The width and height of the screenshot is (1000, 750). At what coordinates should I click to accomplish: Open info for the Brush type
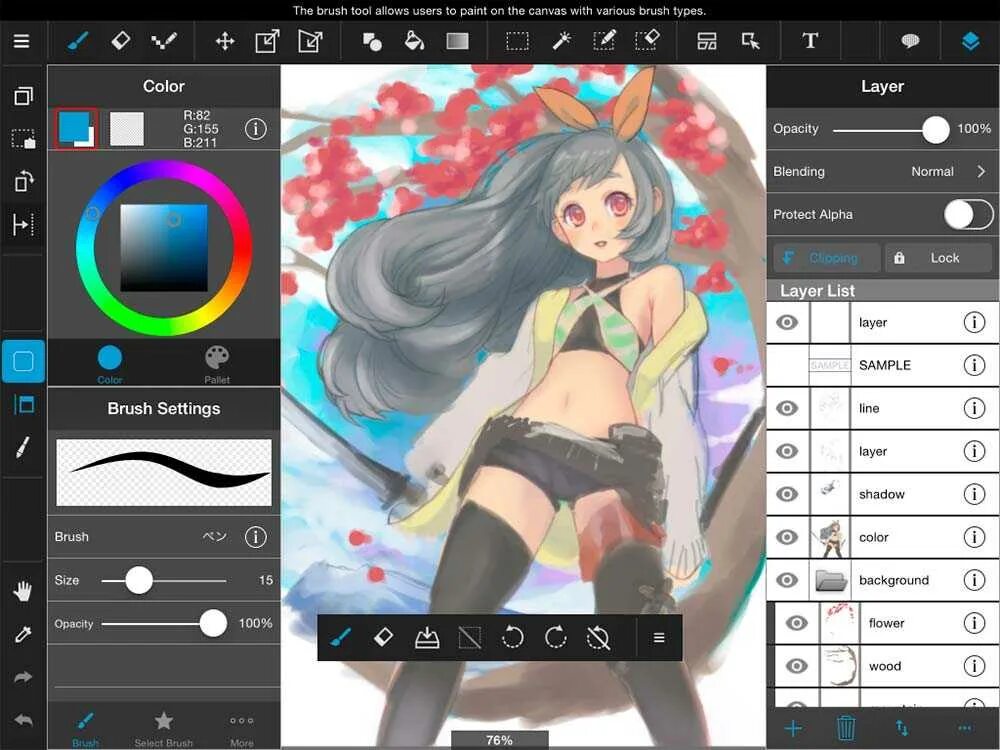(255, 537)
